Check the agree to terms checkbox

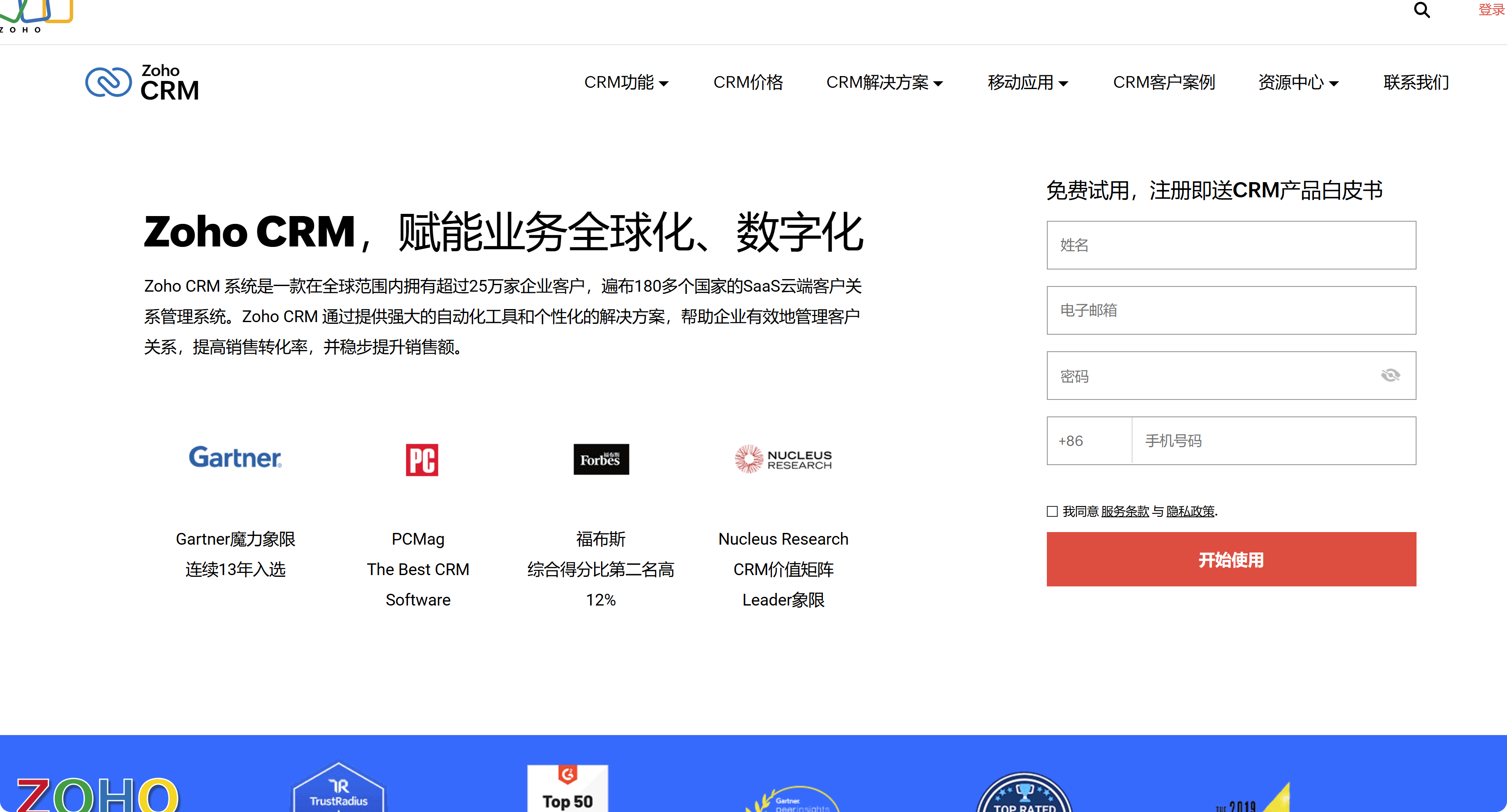(1052, 512)
